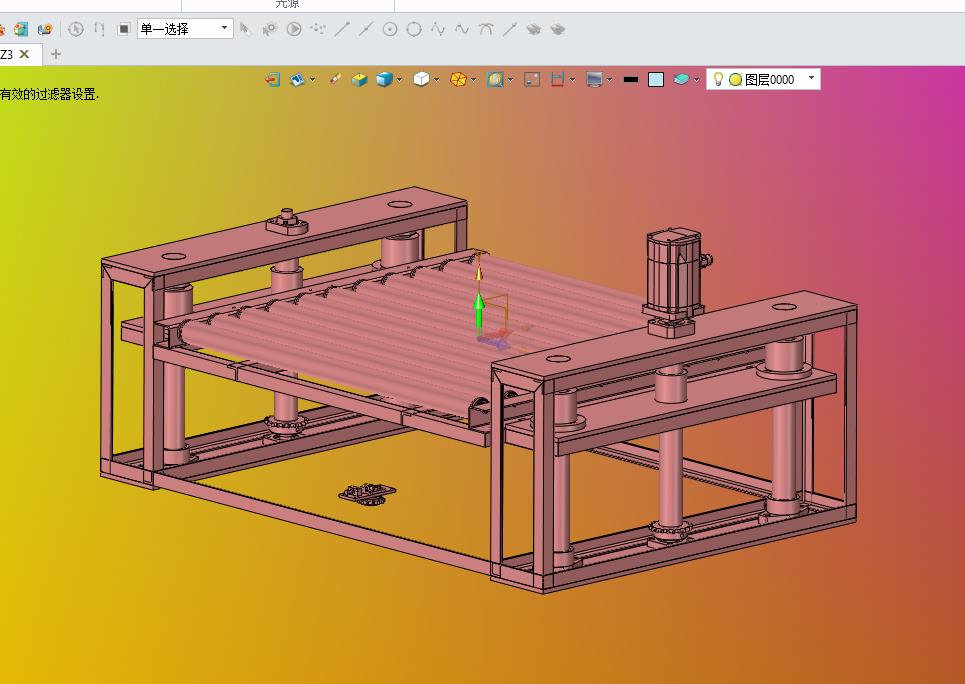Add a new tab with the plus button
The width and height of the screenshot is (965, 684).
tap(55, 54)
